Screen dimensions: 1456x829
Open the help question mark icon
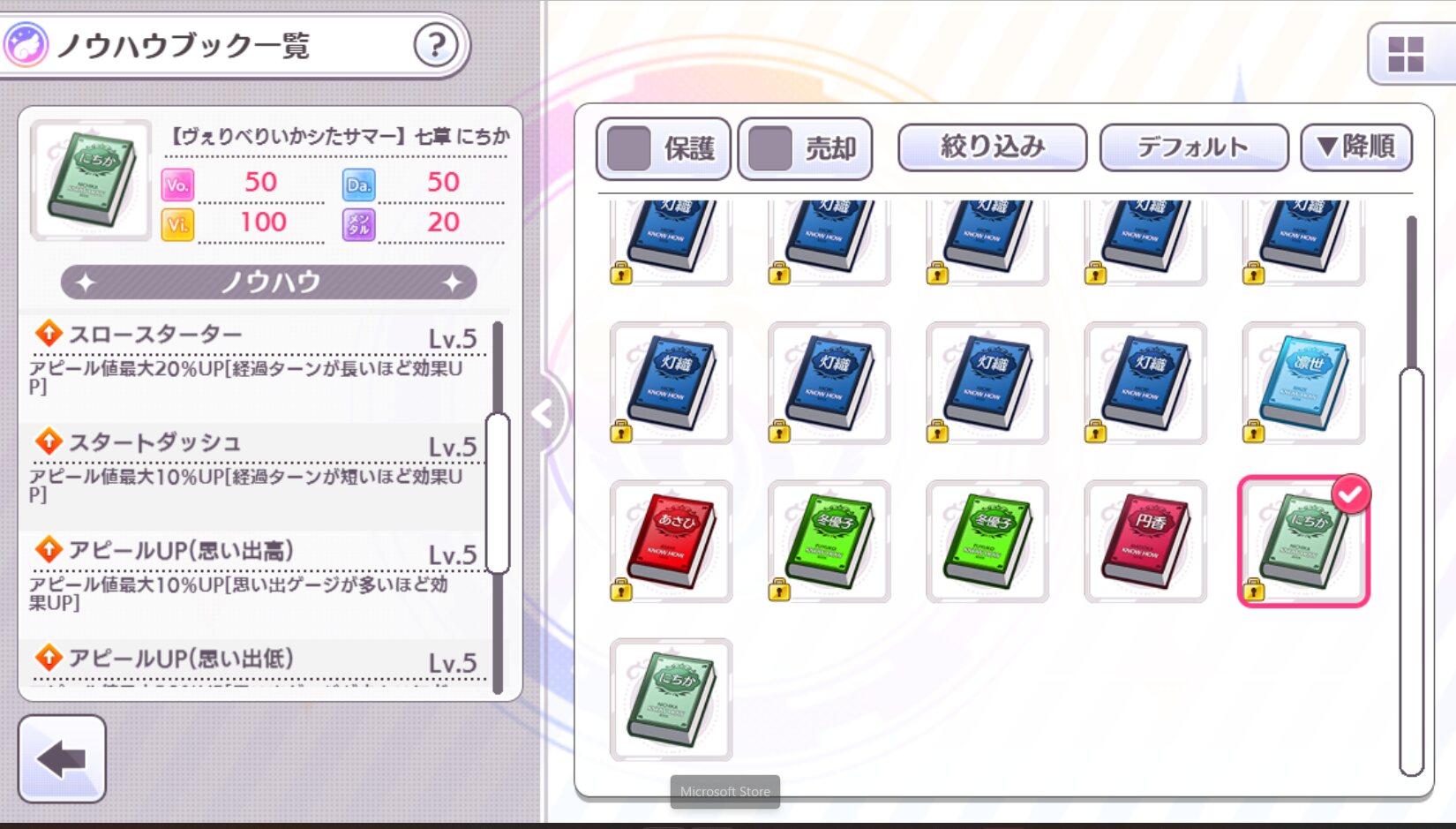[x=436, y=44]
